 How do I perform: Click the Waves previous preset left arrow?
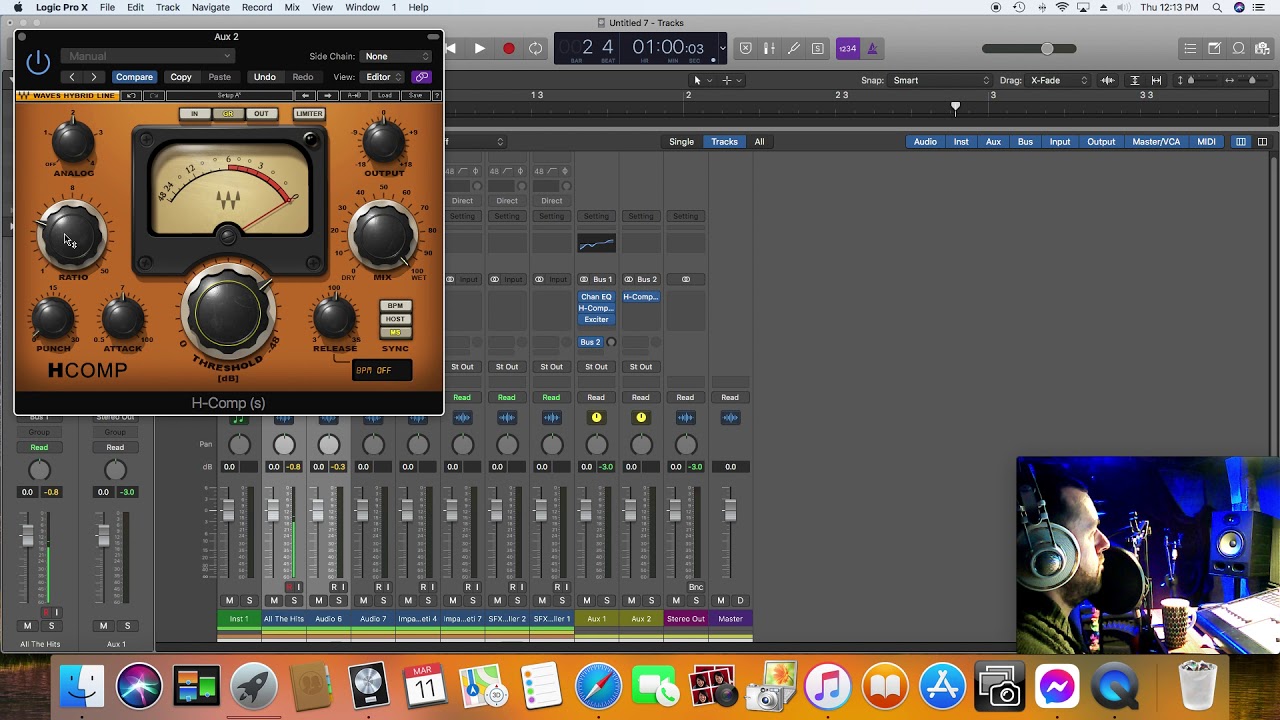coord(306,95)
